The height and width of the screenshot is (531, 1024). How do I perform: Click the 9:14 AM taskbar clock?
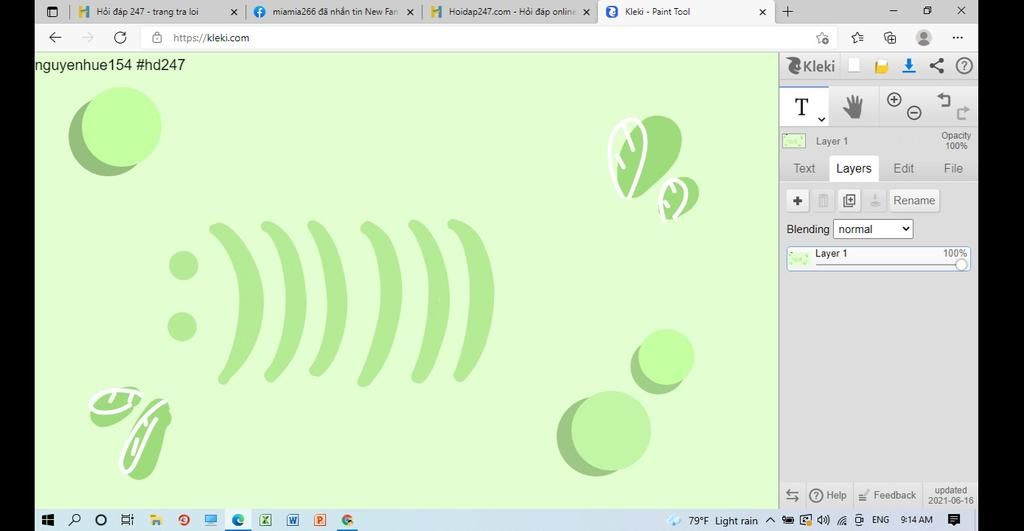pos(916,520)
